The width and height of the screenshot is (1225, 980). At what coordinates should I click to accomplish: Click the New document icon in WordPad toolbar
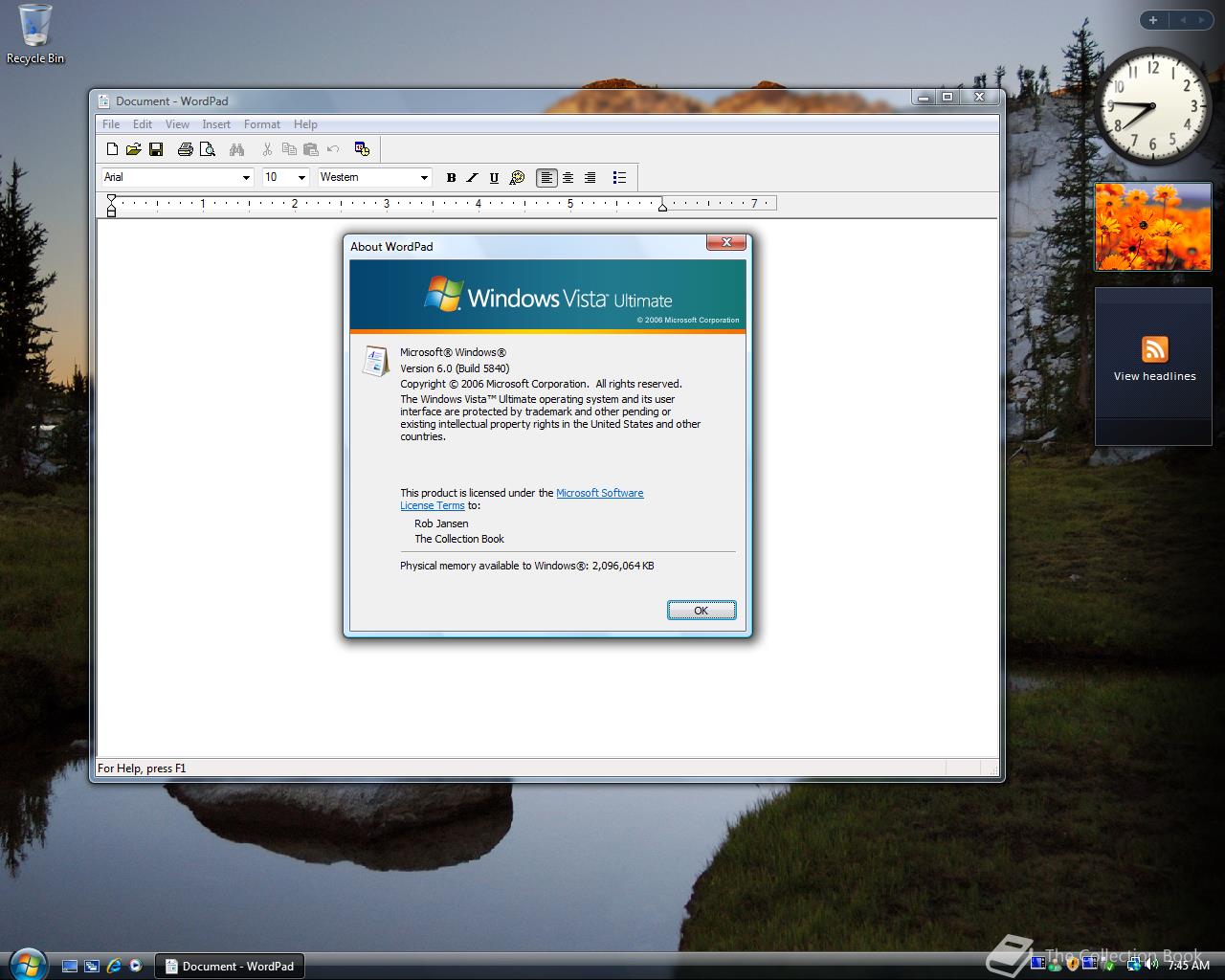pyautogui.click(x=112, y=149)
